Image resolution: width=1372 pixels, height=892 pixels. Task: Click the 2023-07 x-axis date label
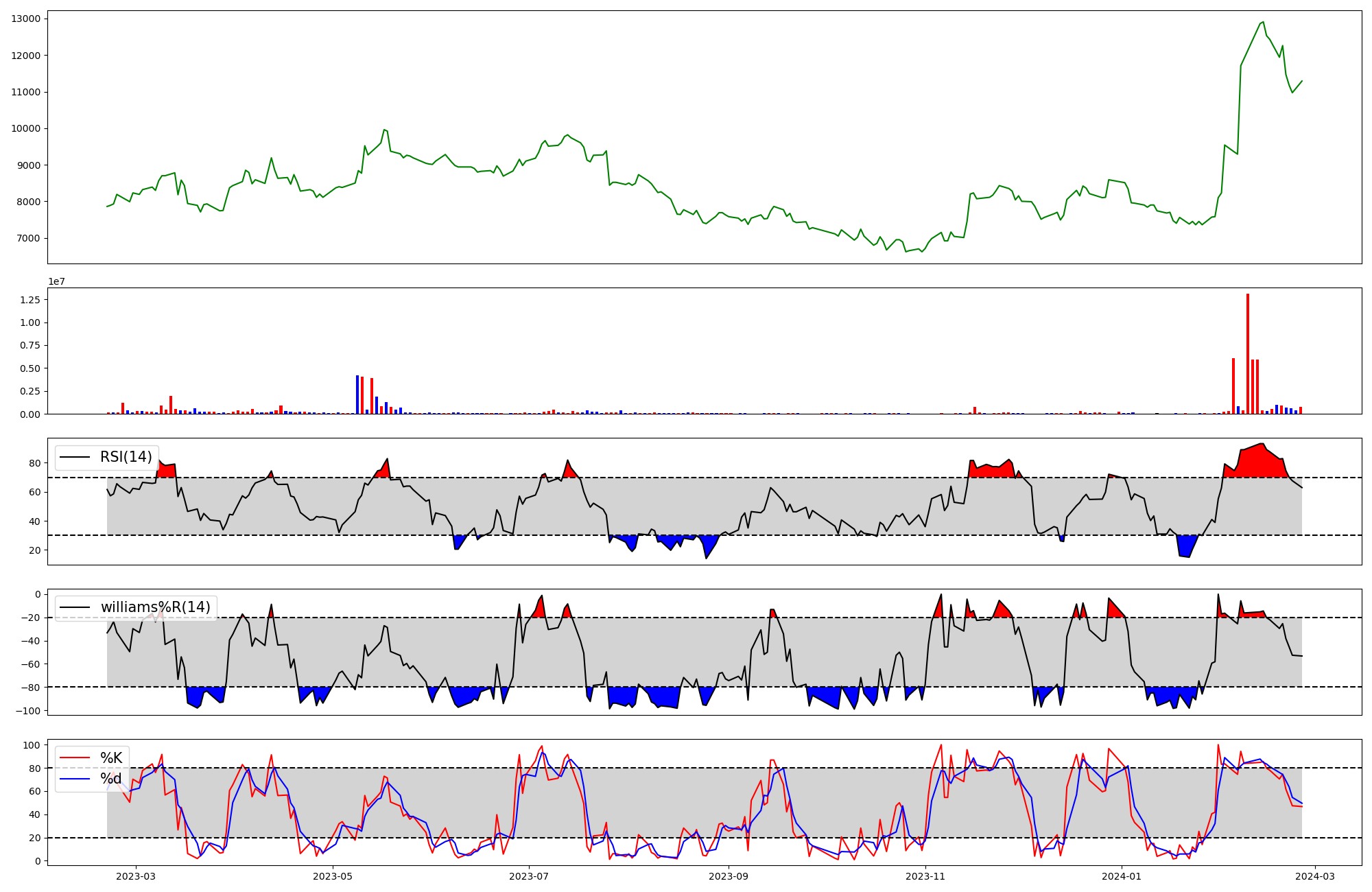[529, 876]
